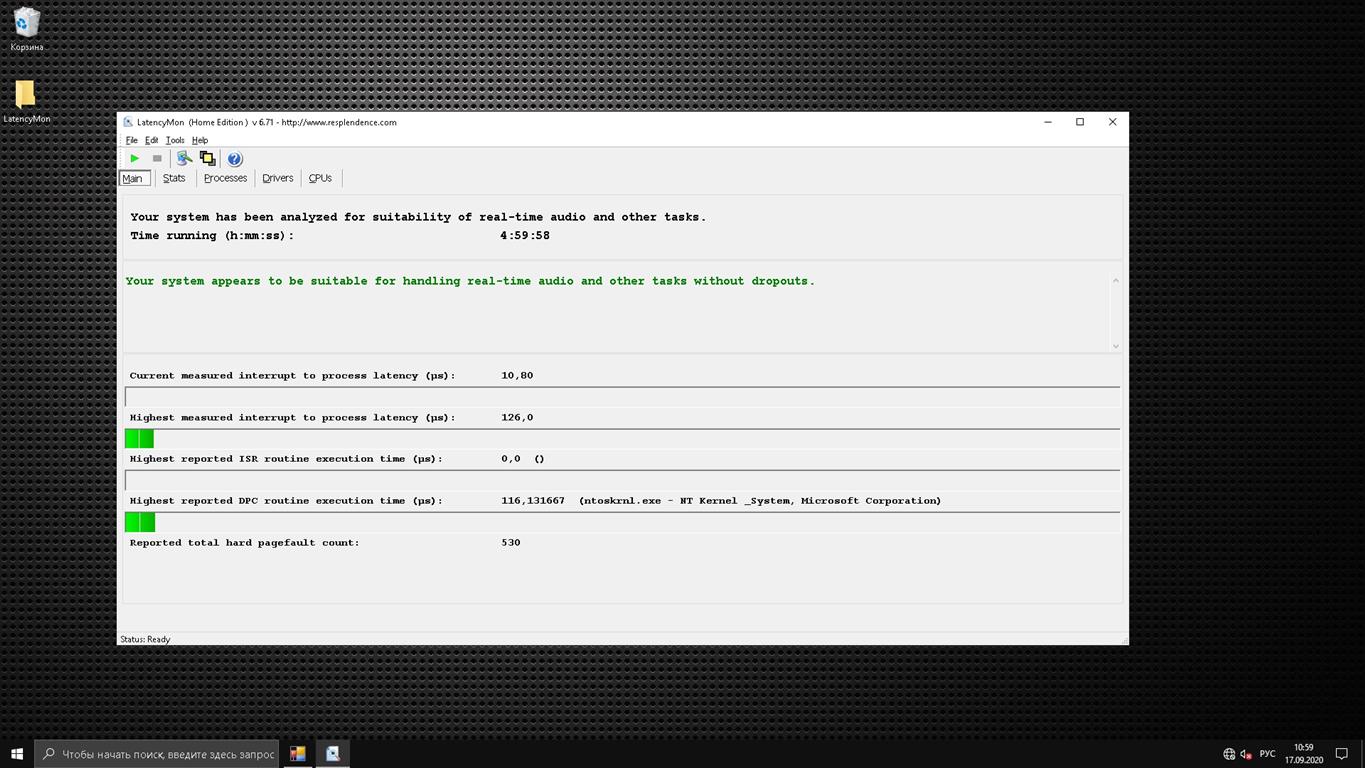Click the current interrupt to process latency bar
Screen dimensions: 1365x768
[x=622, y=396]
